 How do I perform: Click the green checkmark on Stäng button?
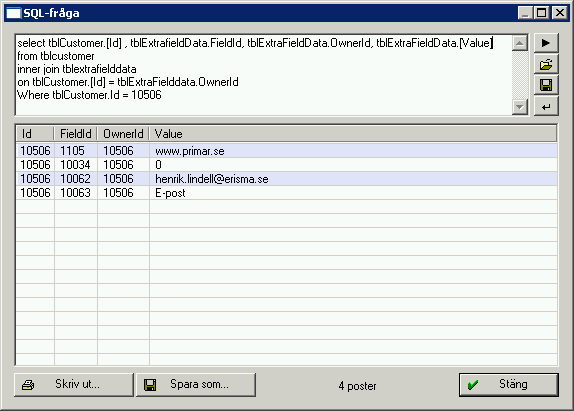coord(473,385)
